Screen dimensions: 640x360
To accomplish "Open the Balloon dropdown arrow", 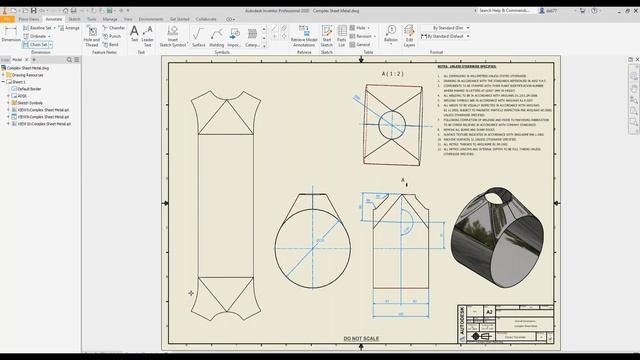I will pyautogui.click(x=391, y=44).
